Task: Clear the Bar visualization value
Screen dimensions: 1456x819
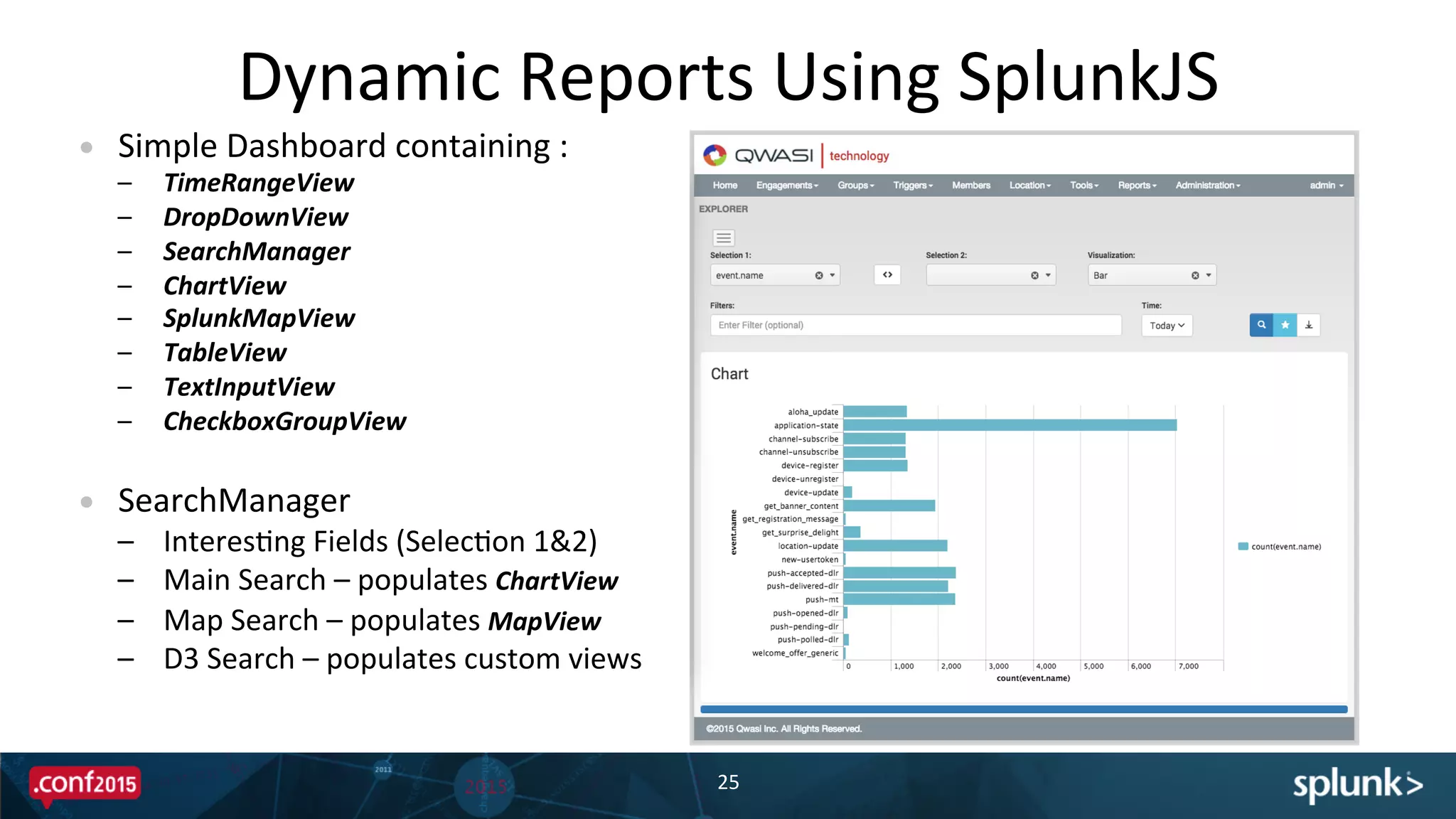Action: (x=1195, y=276)
